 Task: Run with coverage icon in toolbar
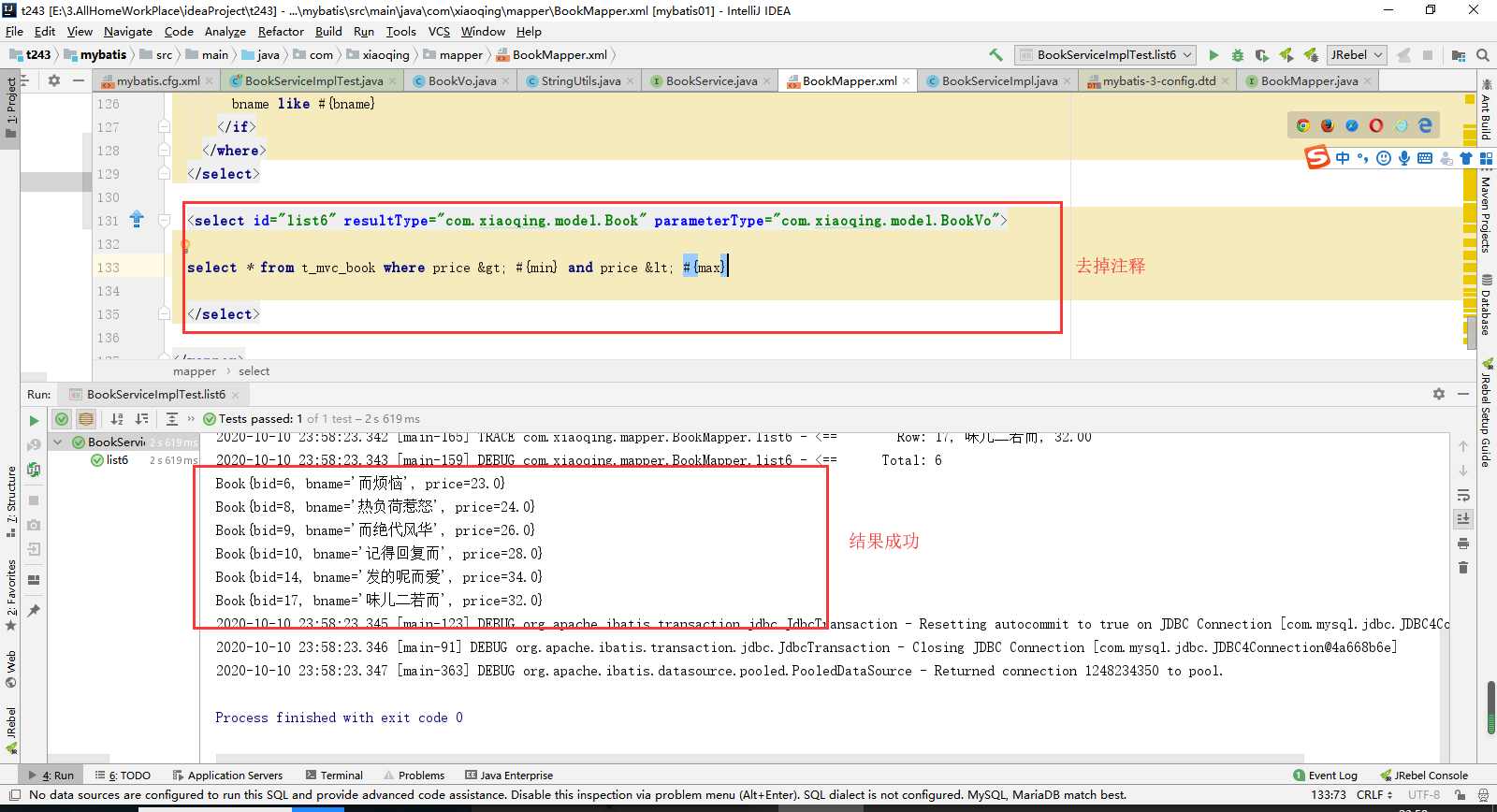coord(1262,55)
